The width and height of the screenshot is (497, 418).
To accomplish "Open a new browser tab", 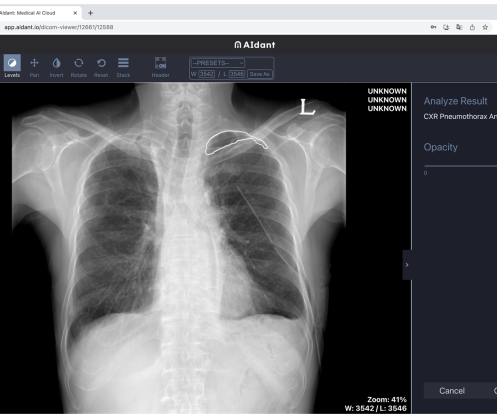I will pyautogui.click(x=90, y=13).
